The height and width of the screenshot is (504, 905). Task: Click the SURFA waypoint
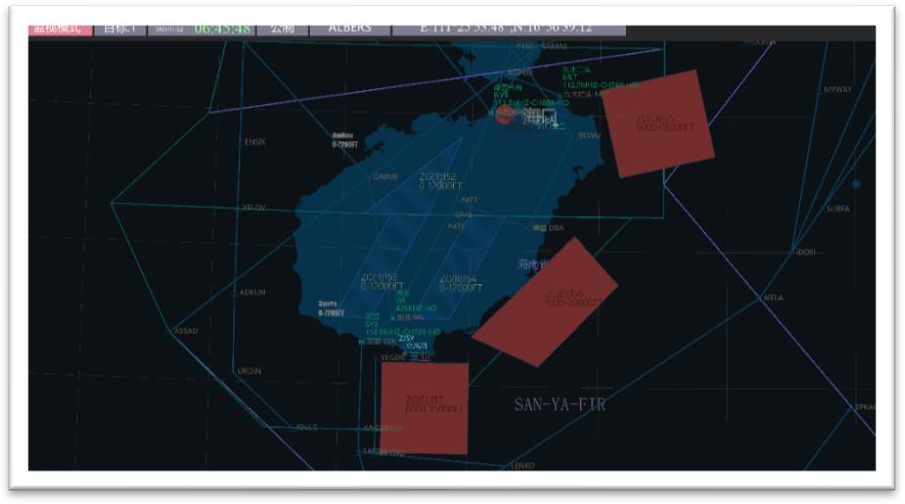click(x=837, y=209)
